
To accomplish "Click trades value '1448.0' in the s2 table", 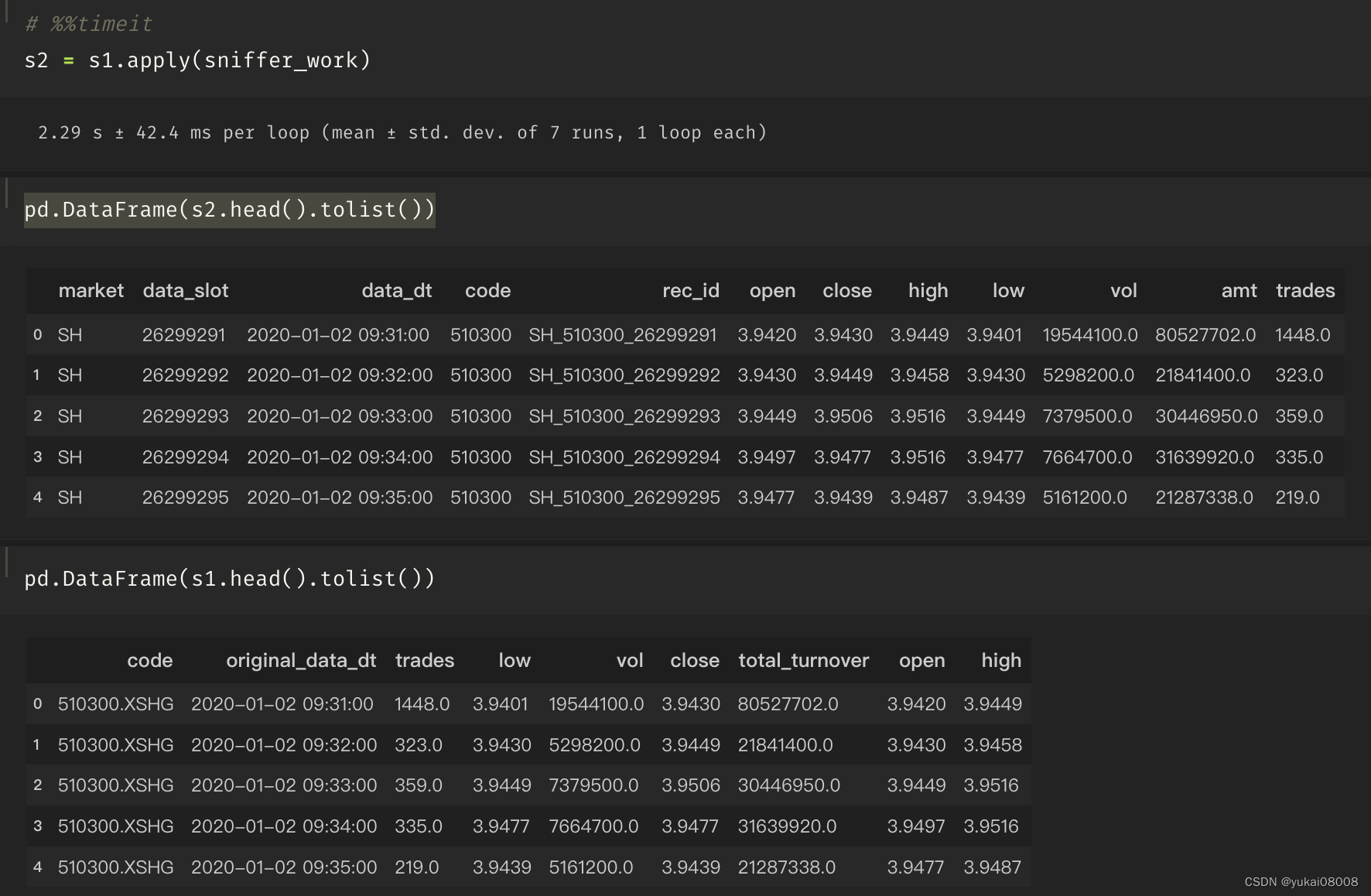I will click(1303, 335).
